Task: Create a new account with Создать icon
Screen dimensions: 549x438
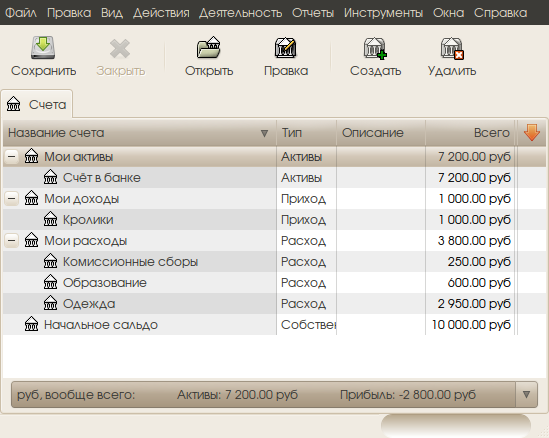Action: (375, 48)
